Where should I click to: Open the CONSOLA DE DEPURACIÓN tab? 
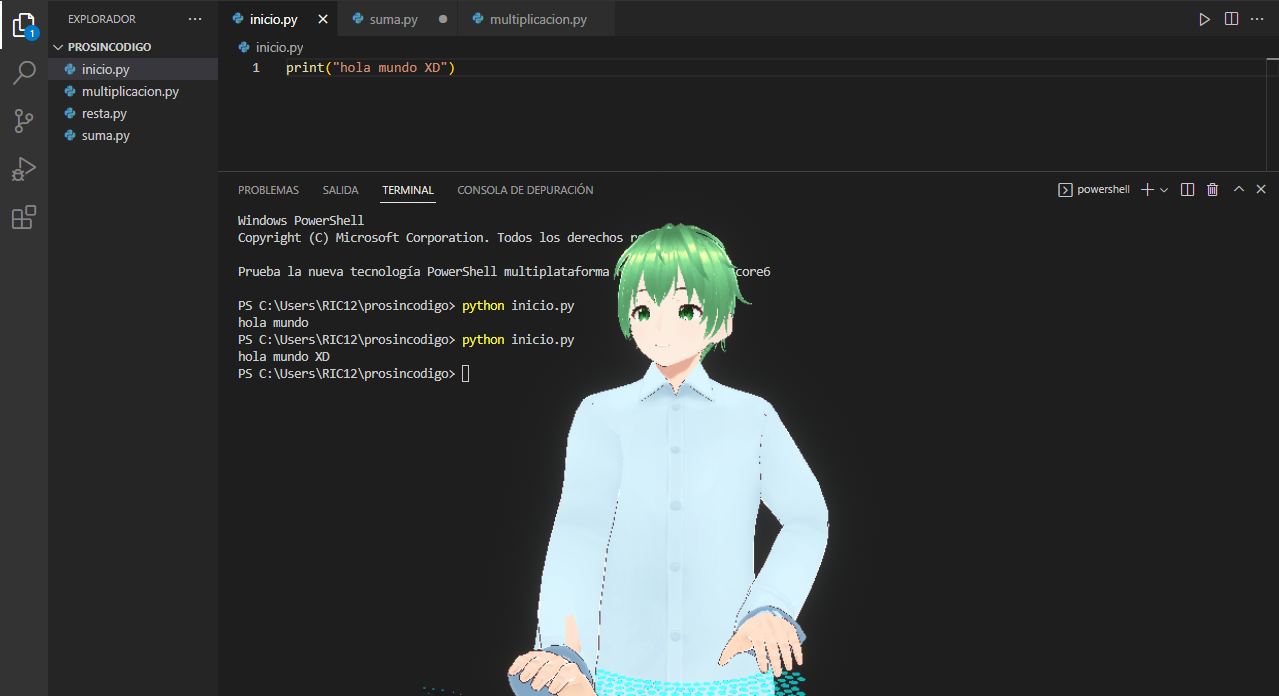[x=525, y=190]
